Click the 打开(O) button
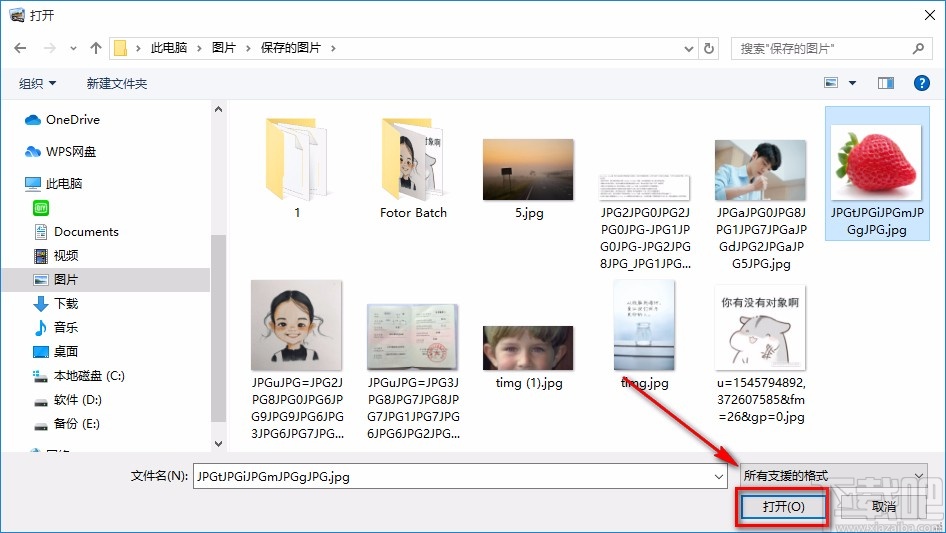 pyautogui.click(x=783, y=506)
